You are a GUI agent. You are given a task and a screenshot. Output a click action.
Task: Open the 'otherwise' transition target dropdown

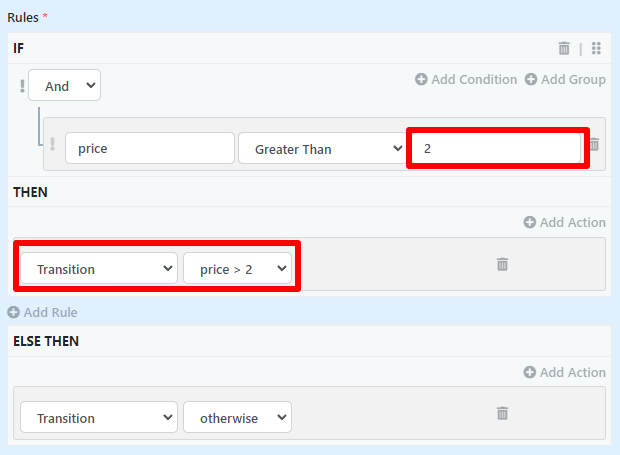click(237, 418)
